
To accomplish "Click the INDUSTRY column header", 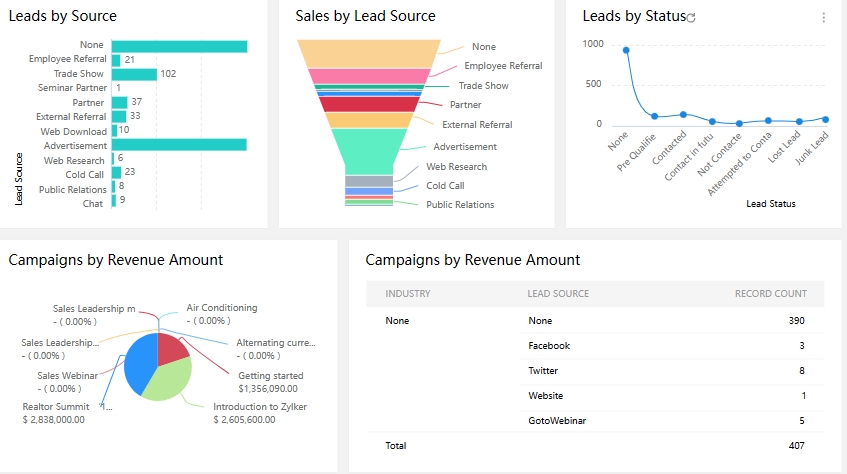I will [408, 294].
